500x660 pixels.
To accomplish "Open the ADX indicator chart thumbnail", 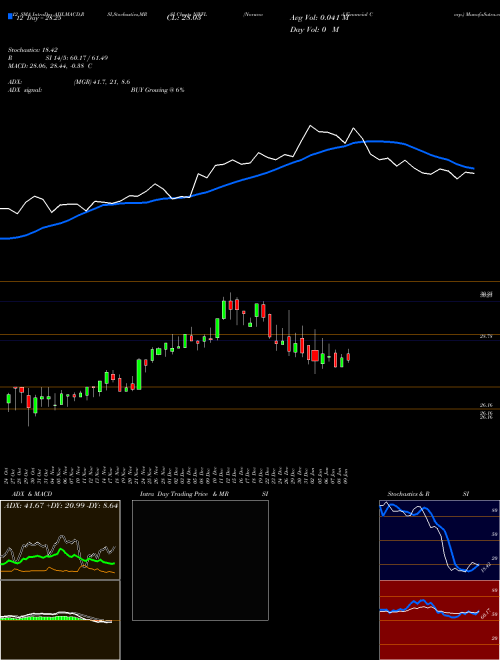I will coord(60,540).
